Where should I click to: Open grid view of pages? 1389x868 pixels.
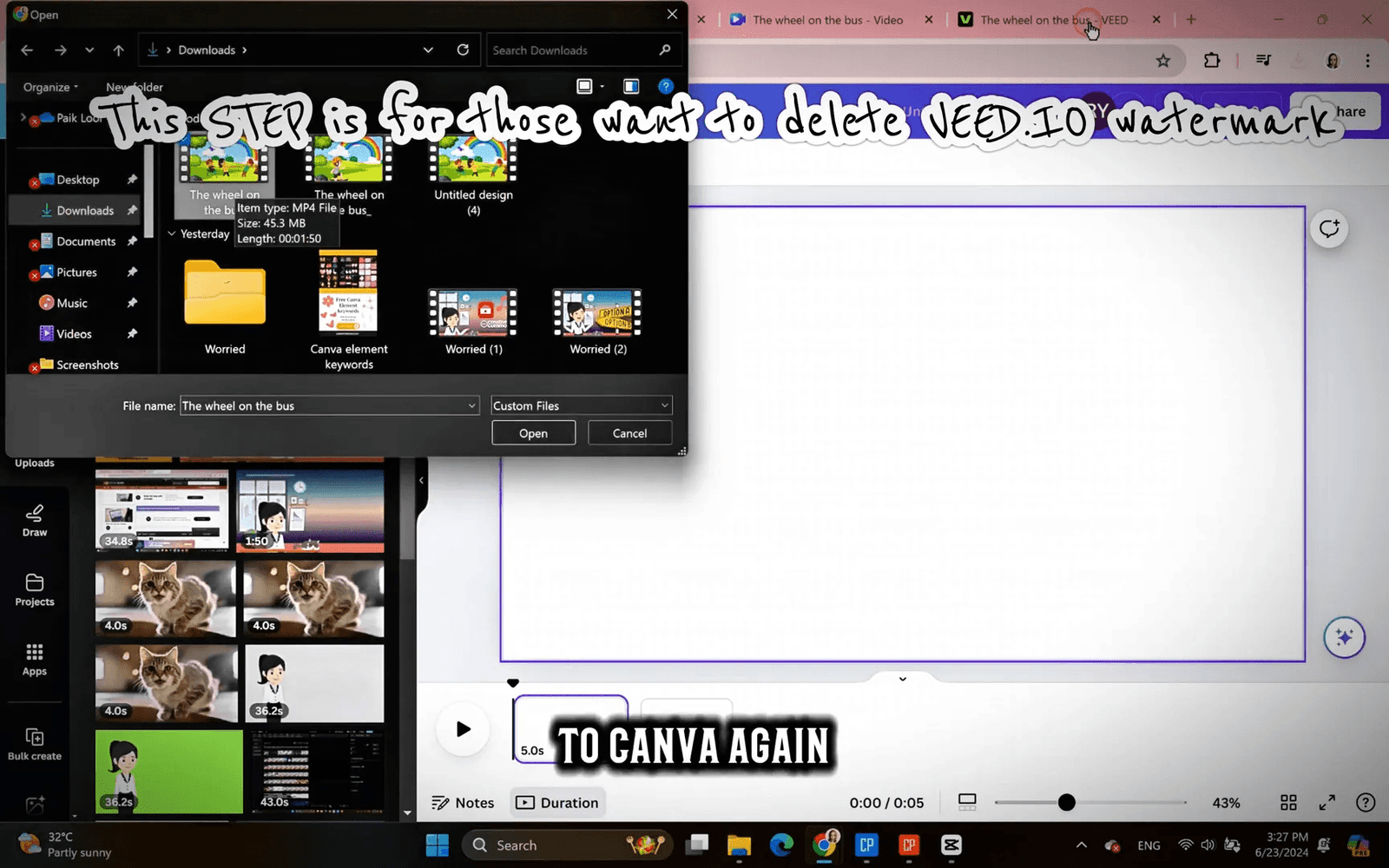click(1289, 803)
